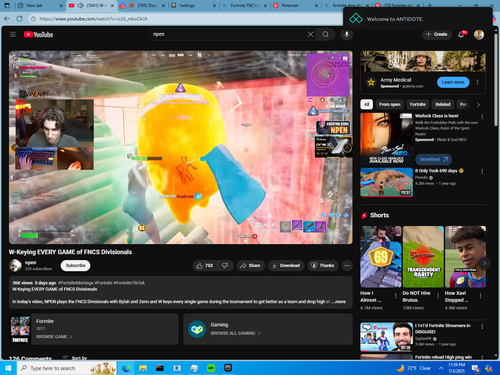Switch to the Settings browser tab

coord(192,6)
